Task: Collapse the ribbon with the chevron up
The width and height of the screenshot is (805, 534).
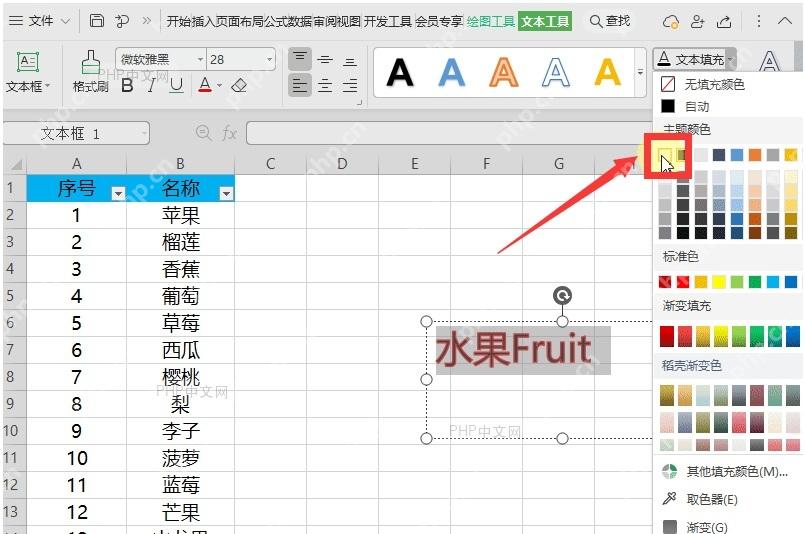Action: tap(784, 21)
